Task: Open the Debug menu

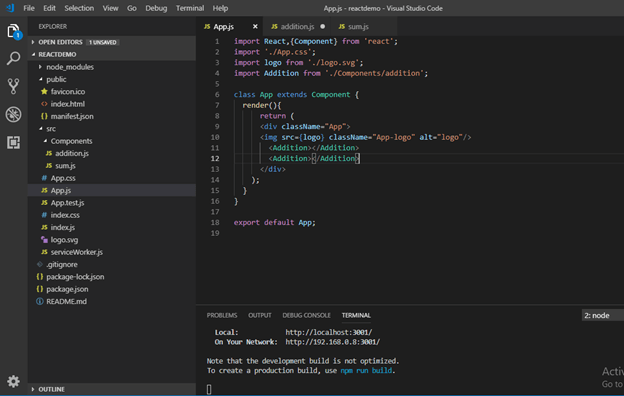Action: pyautogui.click(x=156, y=8)
